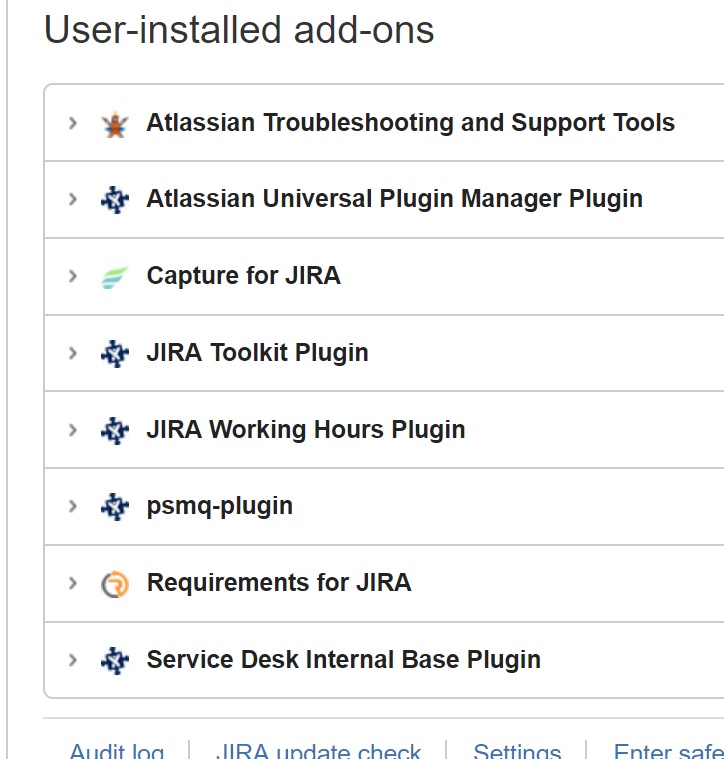Select the JIRA Working Hours Plugin name
This screenshot has width=724, height=759.
pyautogui.click(x=306, y=429)
